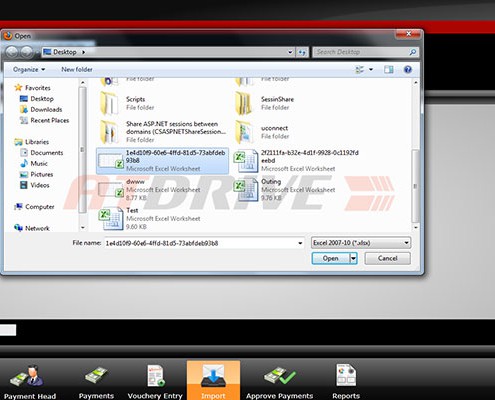This screenshot has height=400, width=495.
Task: Open the Payments cash icon
Action: tap(96, 376)
